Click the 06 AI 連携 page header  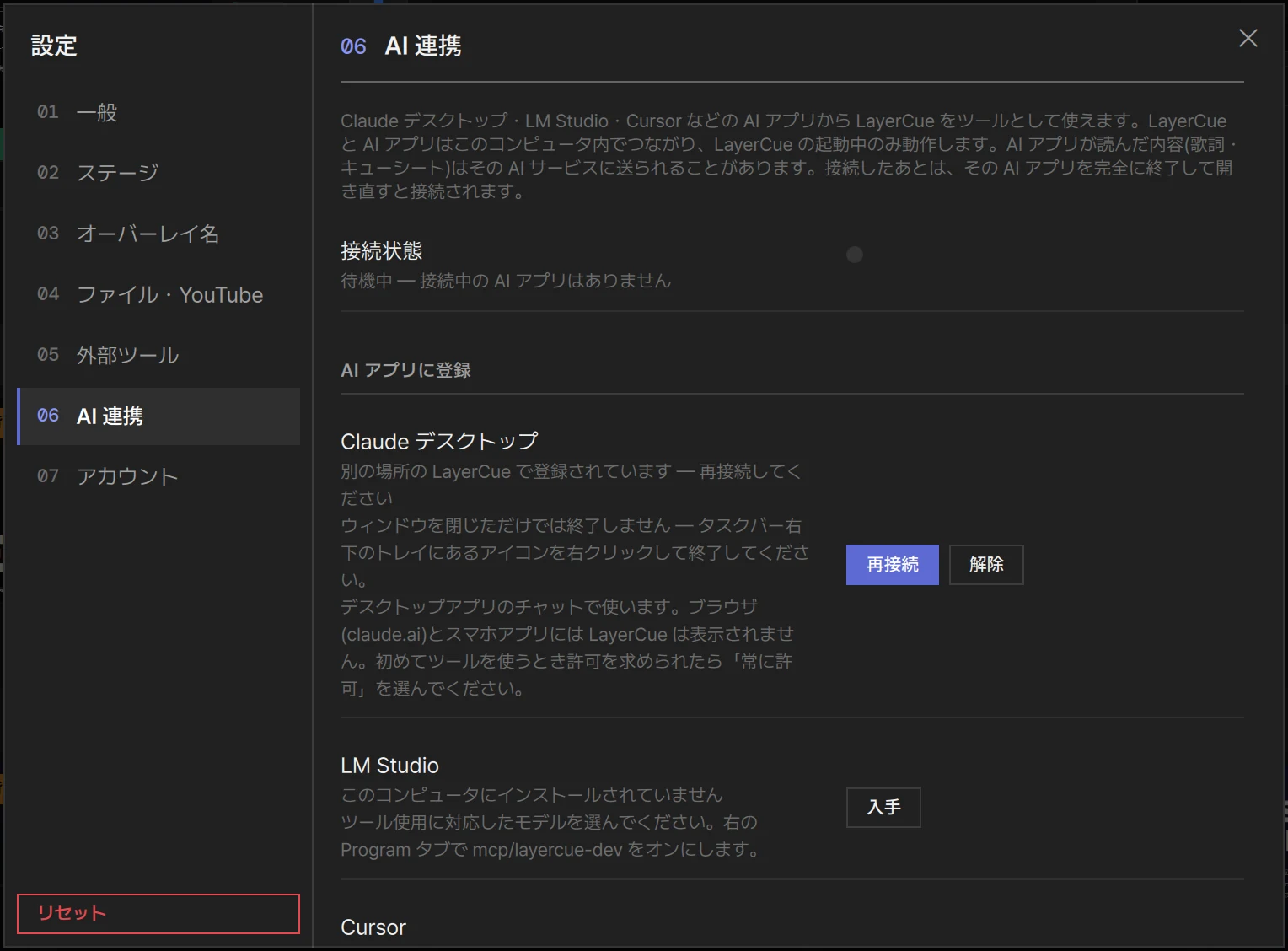401,46
